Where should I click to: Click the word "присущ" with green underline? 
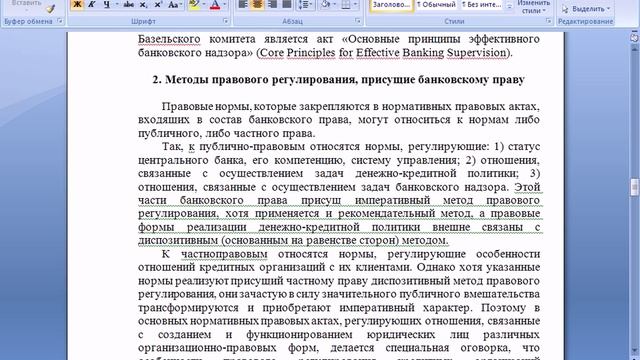click(x=321, y=200)
